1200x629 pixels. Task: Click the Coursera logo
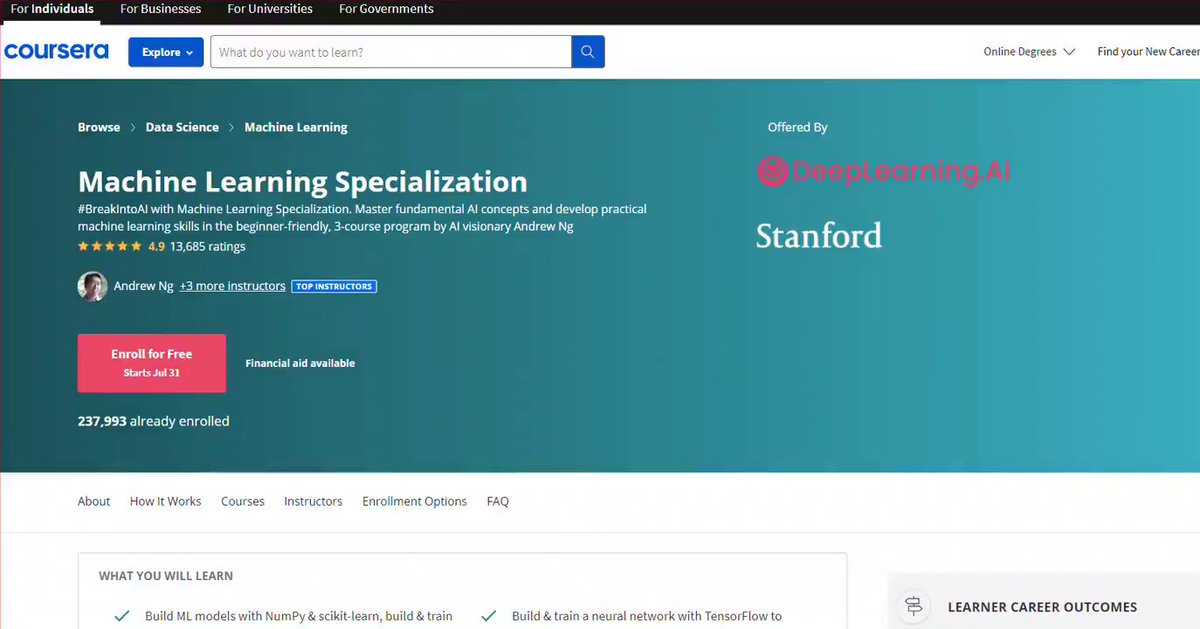point(56,51)
